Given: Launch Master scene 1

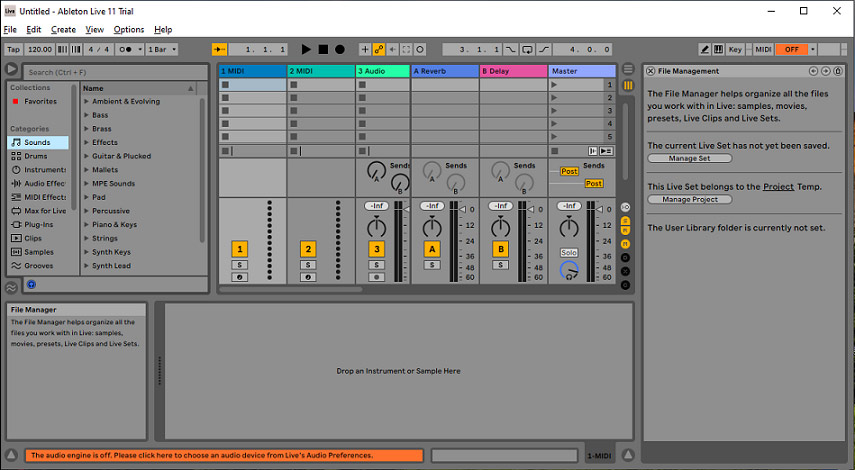Looking at the screenshot, I should (553, 85).
